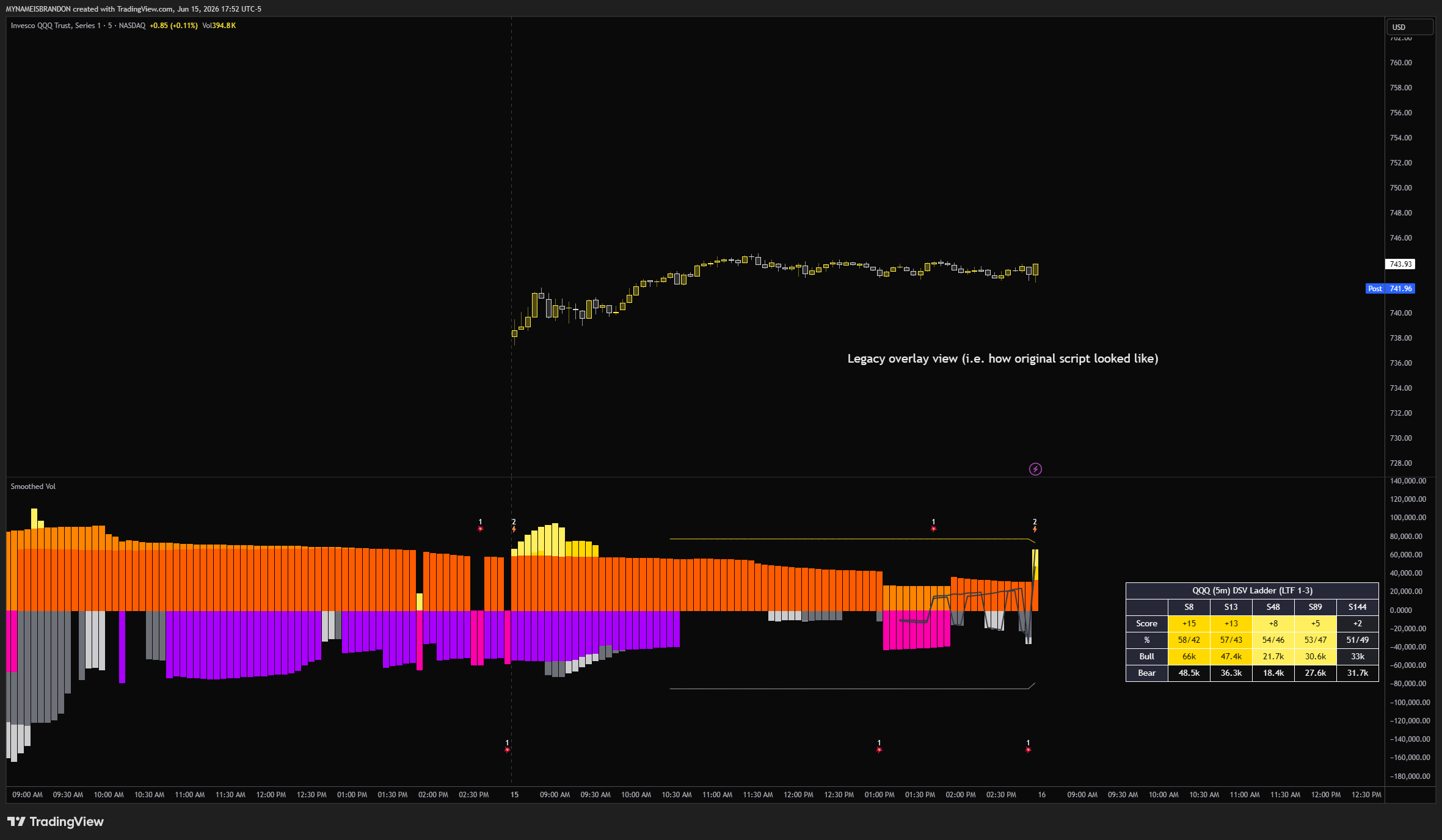
Task: Click the date label 15 on time axis
Action: coord(515,795)
